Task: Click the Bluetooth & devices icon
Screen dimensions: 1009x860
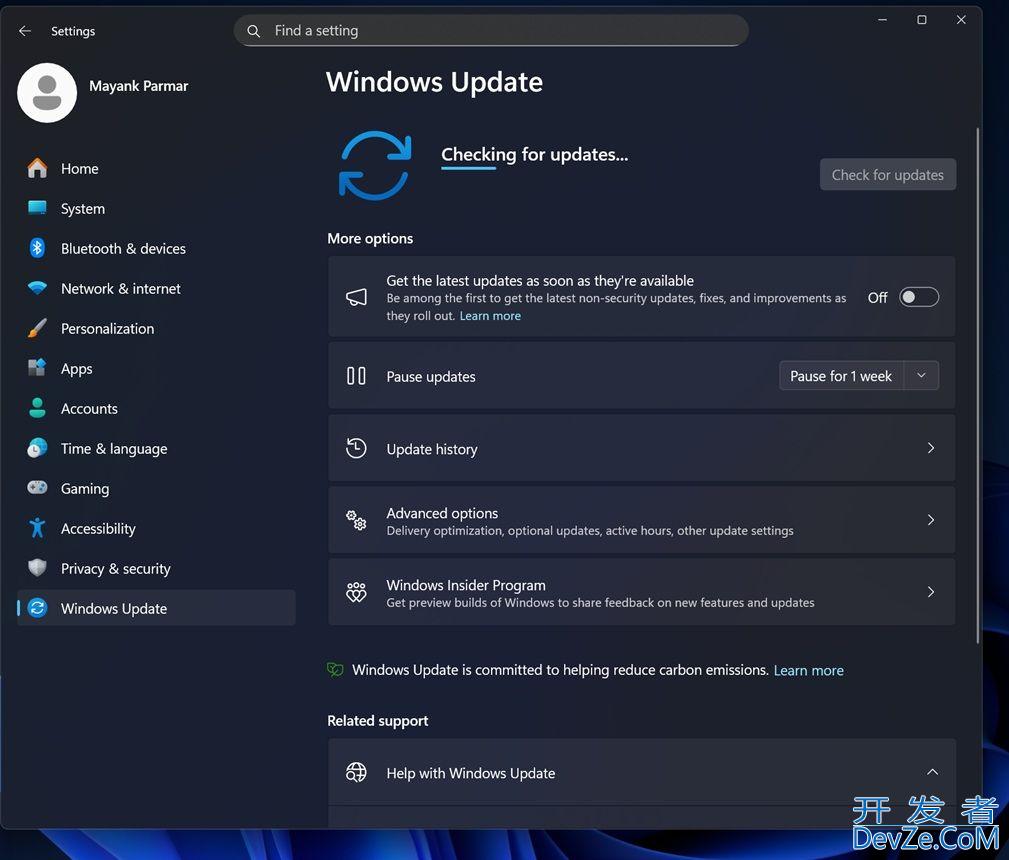Action: click(x=37, y=248)
